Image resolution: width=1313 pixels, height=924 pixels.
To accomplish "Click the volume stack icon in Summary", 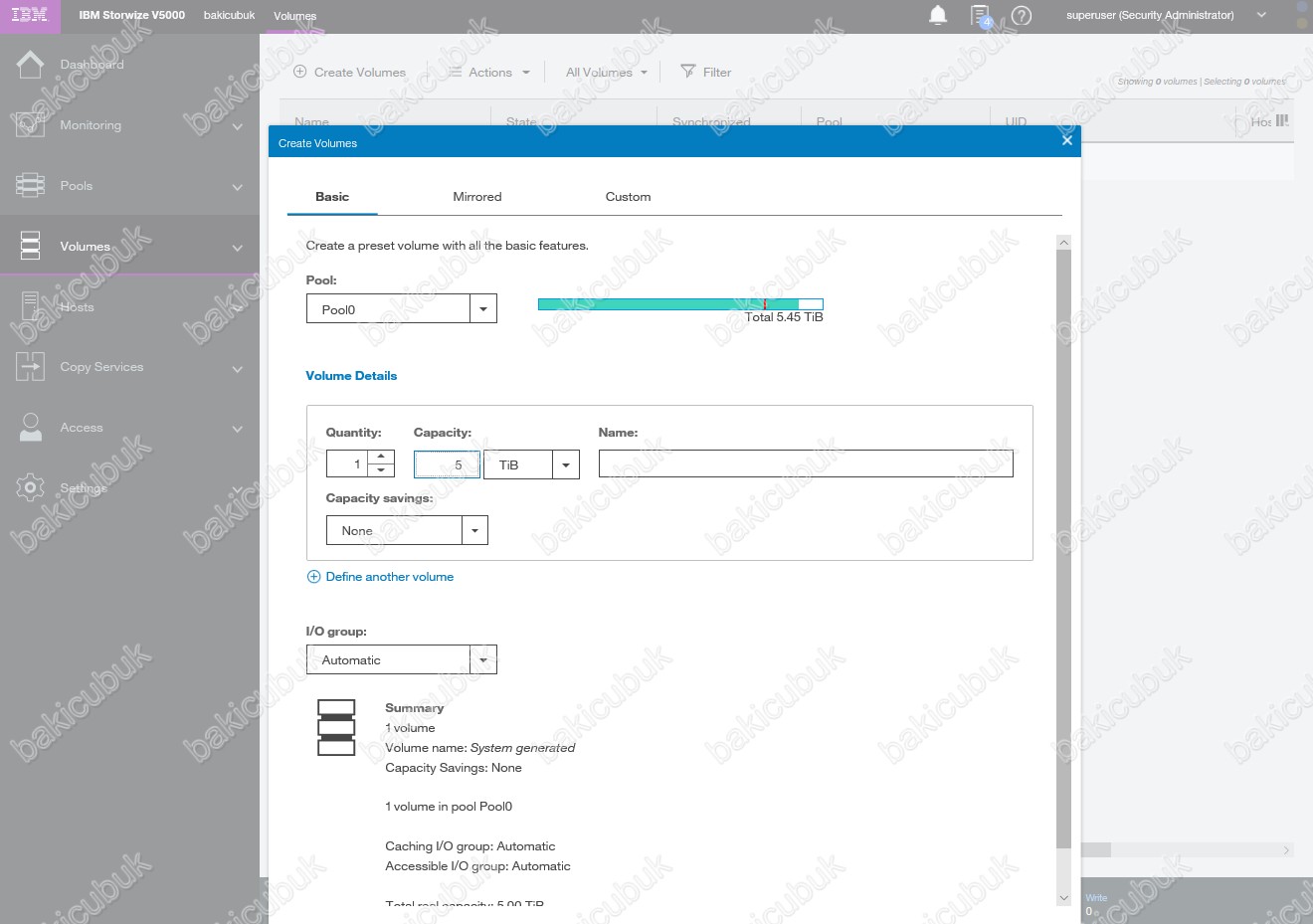I will 336,728.
